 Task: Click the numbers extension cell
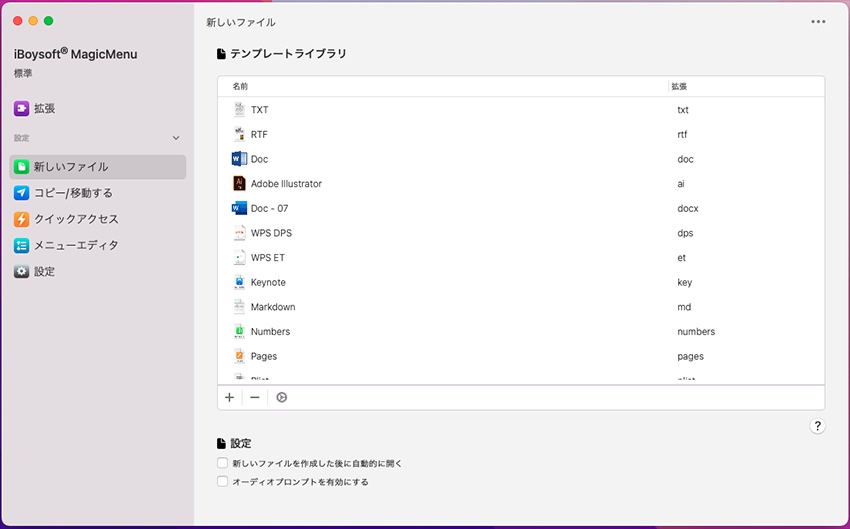(x=696, y=332)
